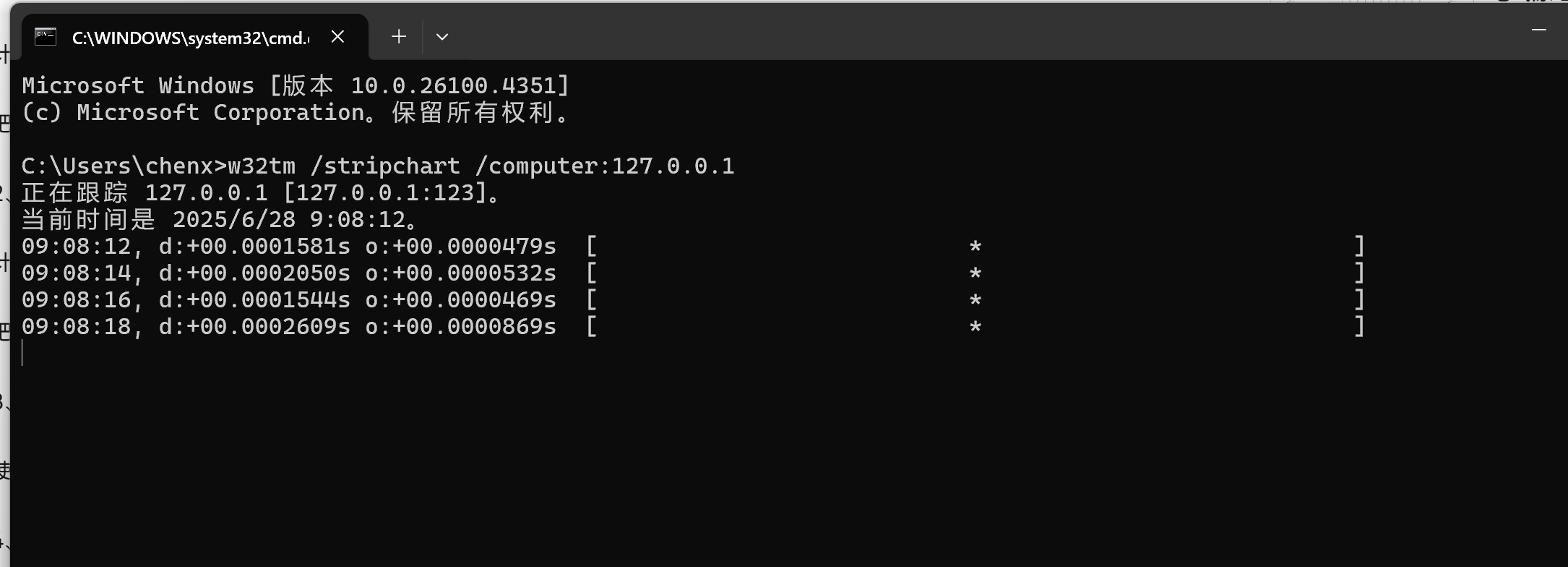Screen dimensions: 1568x567
Task: Click the 09:08:16 stripchart output row
Action: [x=693, y=299]
